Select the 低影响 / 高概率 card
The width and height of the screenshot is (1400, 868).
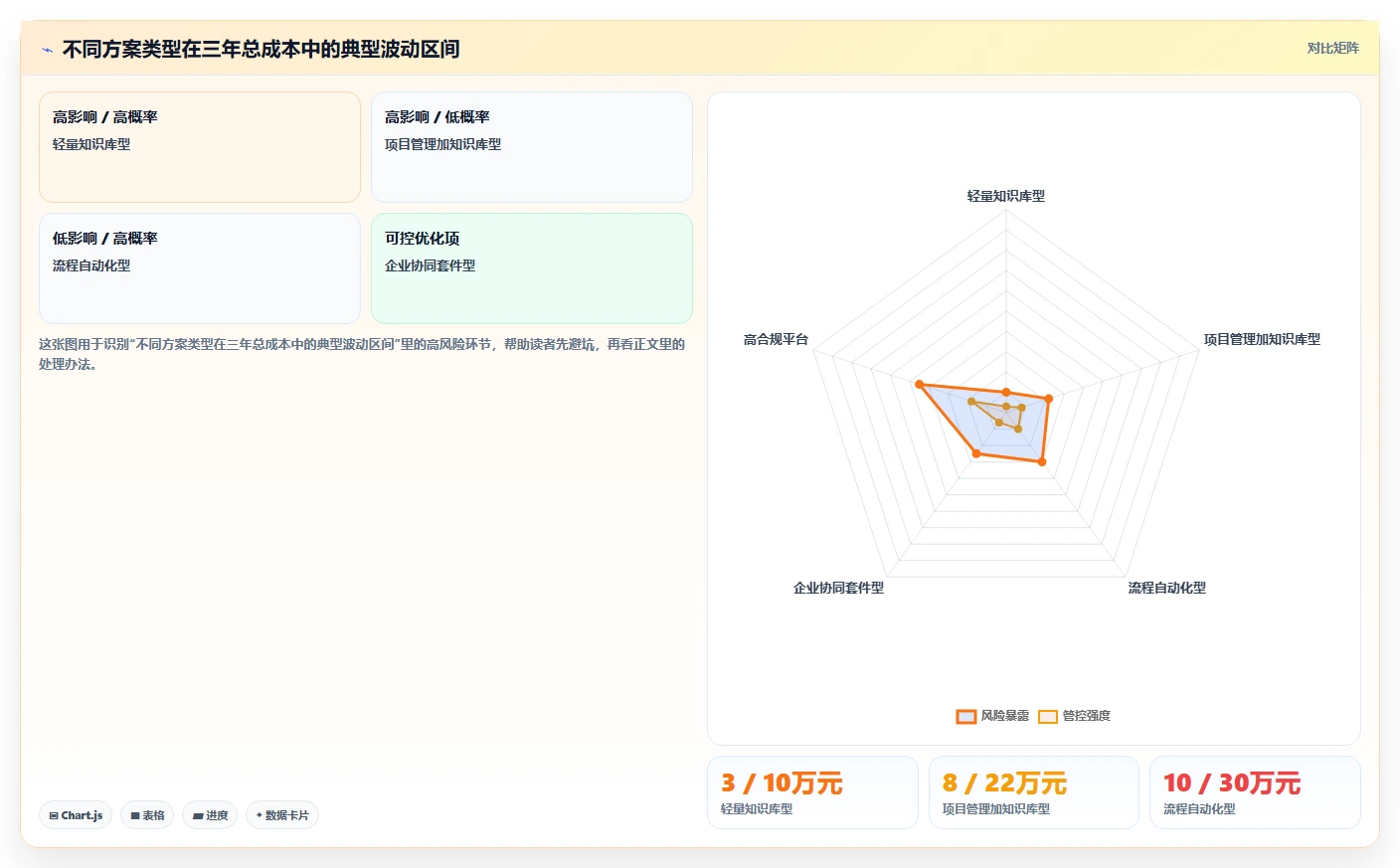[200, 268]
